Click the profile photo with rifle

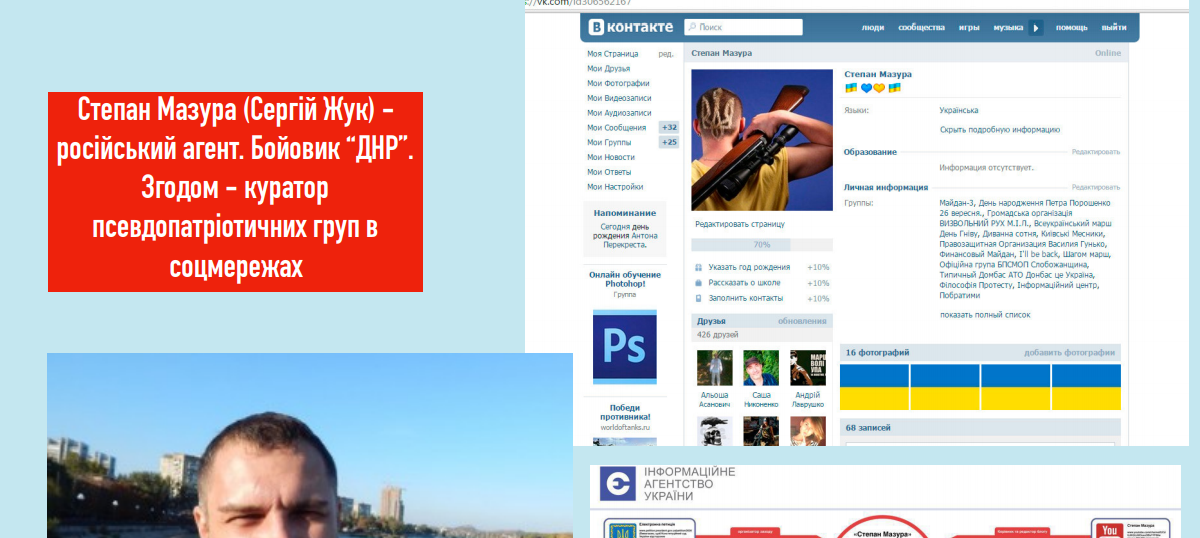pos(763,140)
